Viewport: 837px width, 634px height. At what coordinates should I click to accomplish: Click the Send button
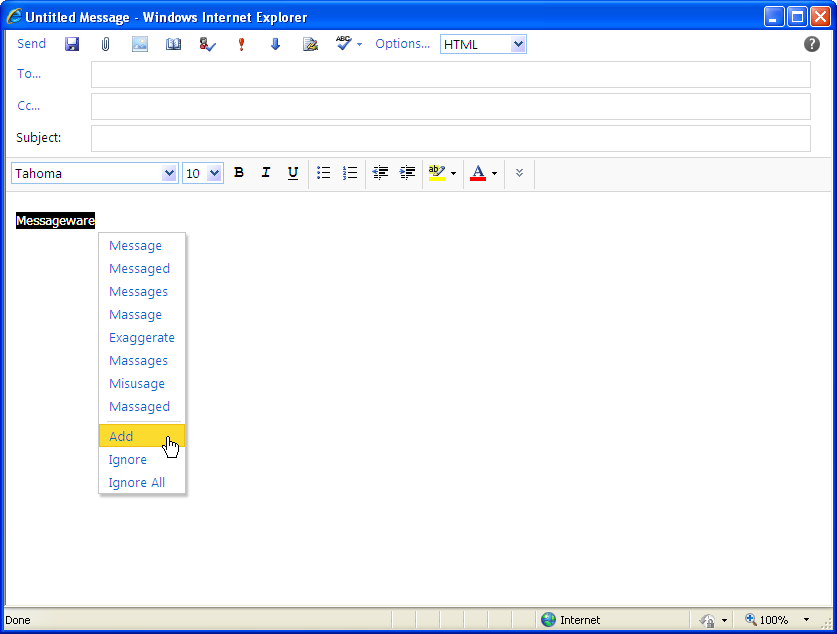pyautogui.click(x=31, y=44)
